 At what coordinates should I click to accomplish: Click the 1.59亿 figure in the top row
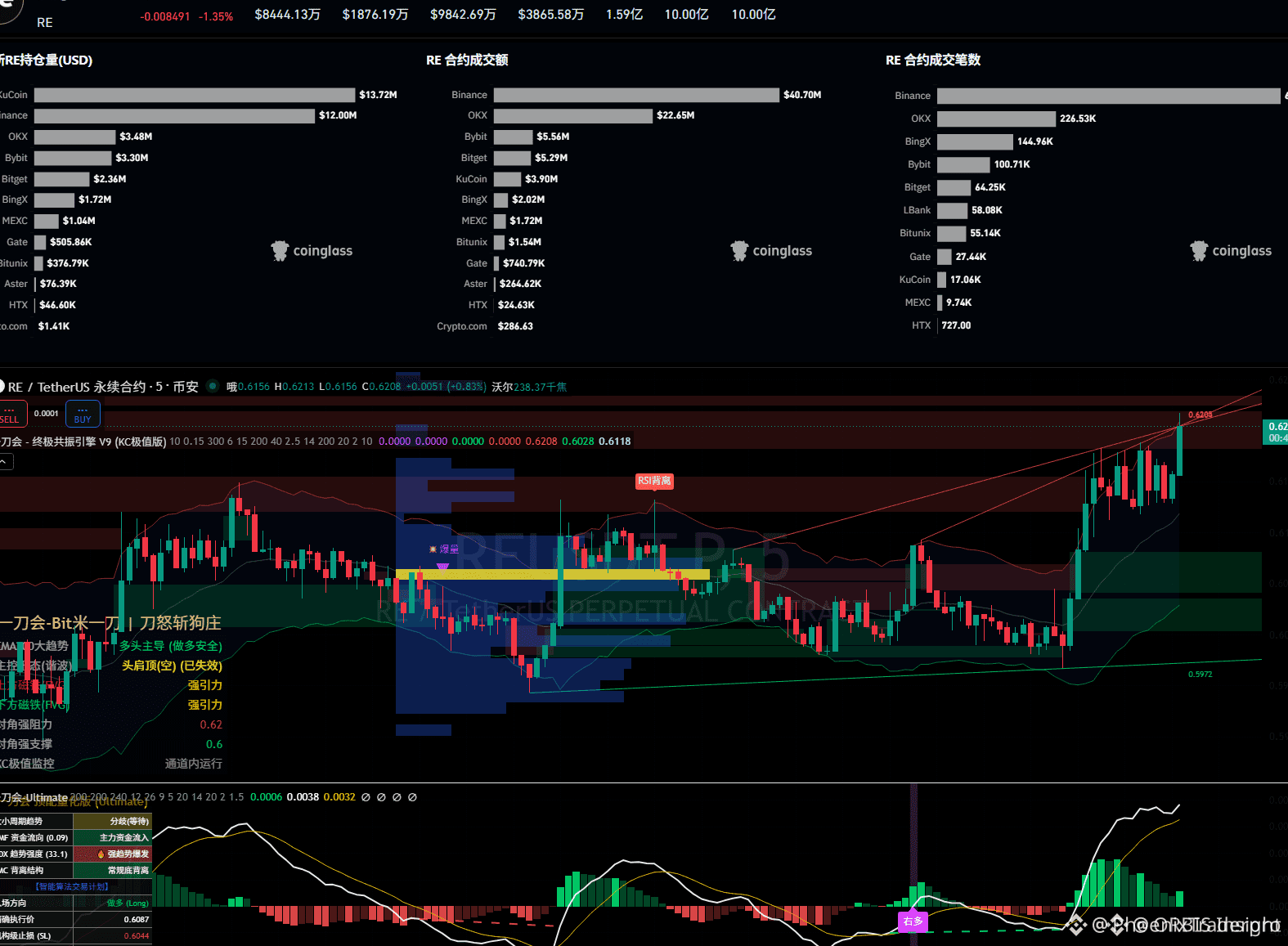pyautogui.click(x=625, y=15)
